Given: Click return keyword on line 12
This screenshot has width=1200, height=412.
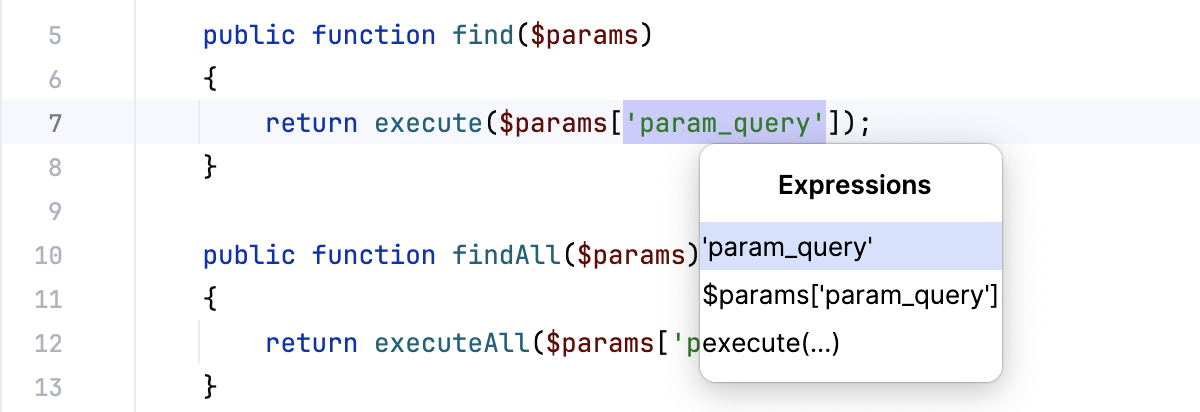Looking at the screenshot, I should [x=311, y=343].
